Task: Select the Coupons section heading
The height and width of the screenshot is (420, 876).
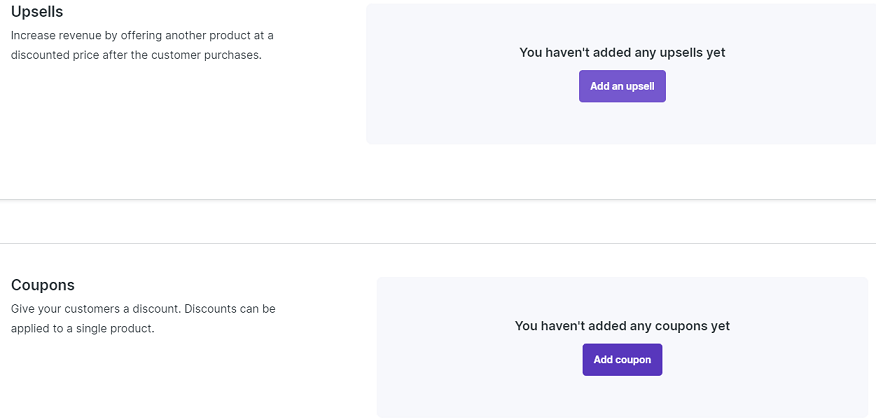Action: 43,285
